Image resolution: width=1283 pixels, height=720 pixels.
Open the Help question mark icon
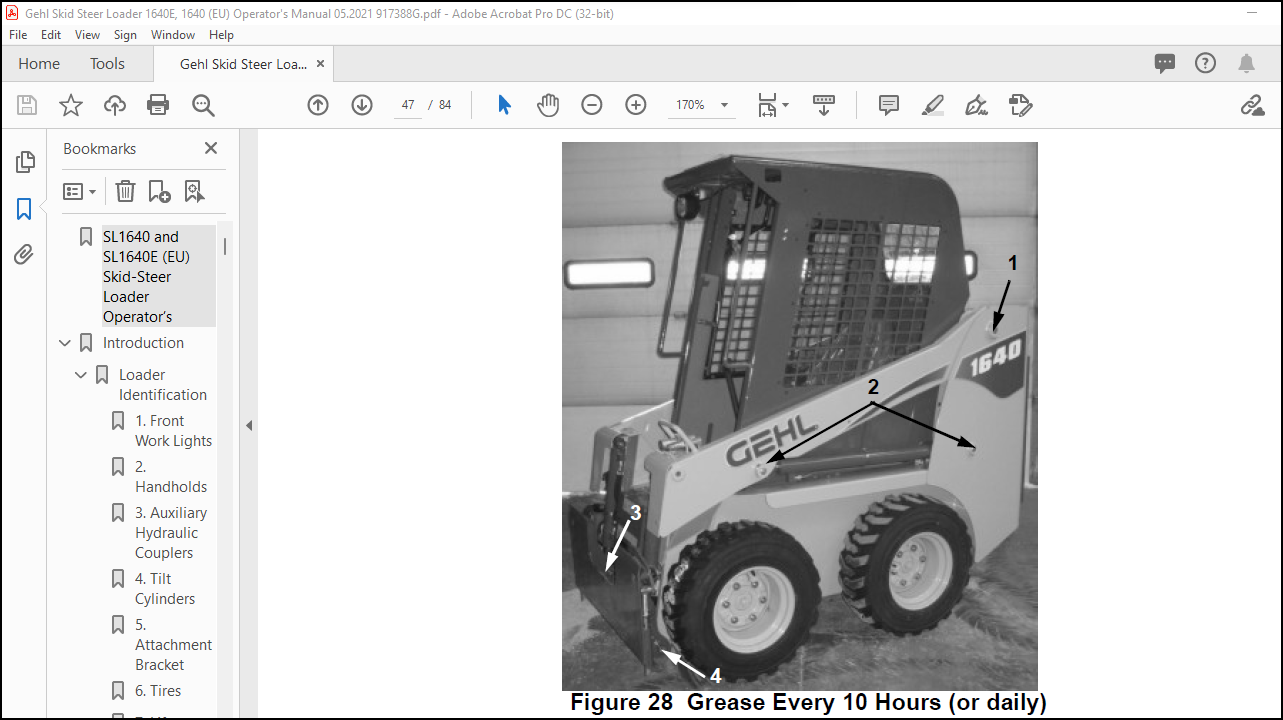(x=1206, y=63)
